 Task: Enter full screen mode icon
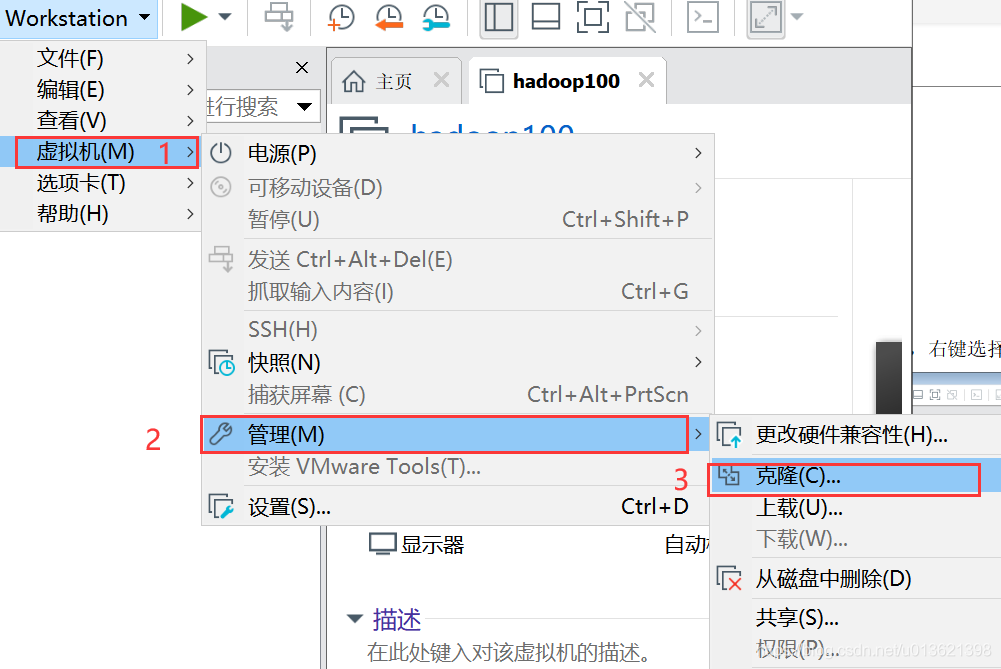[x=592, y=17]
